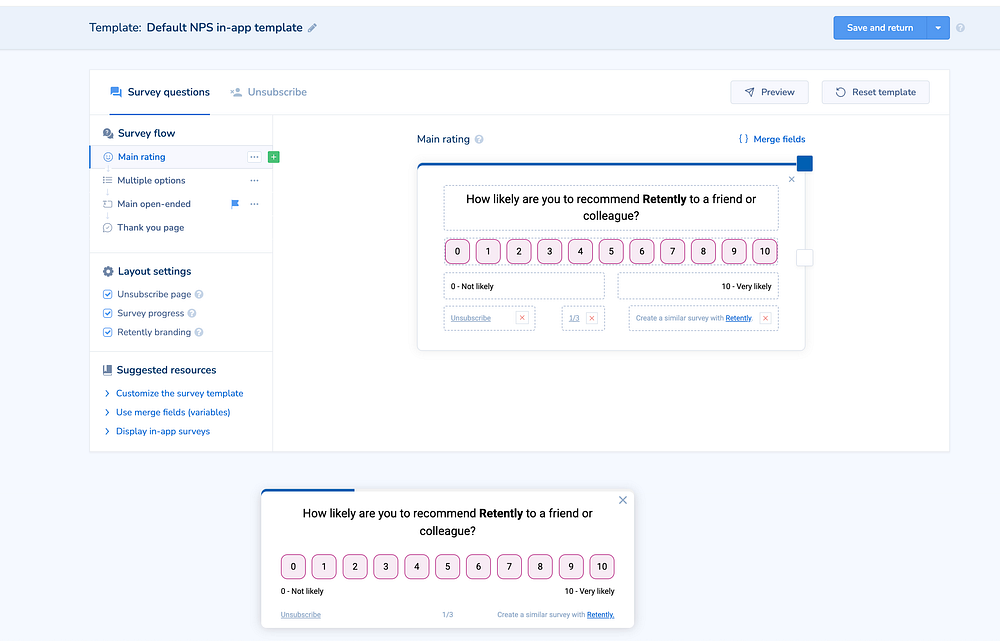Viewport: 1000px width, 641px height.
Task: Select Main open-ended in survey flow
Action: coord(154,204)
